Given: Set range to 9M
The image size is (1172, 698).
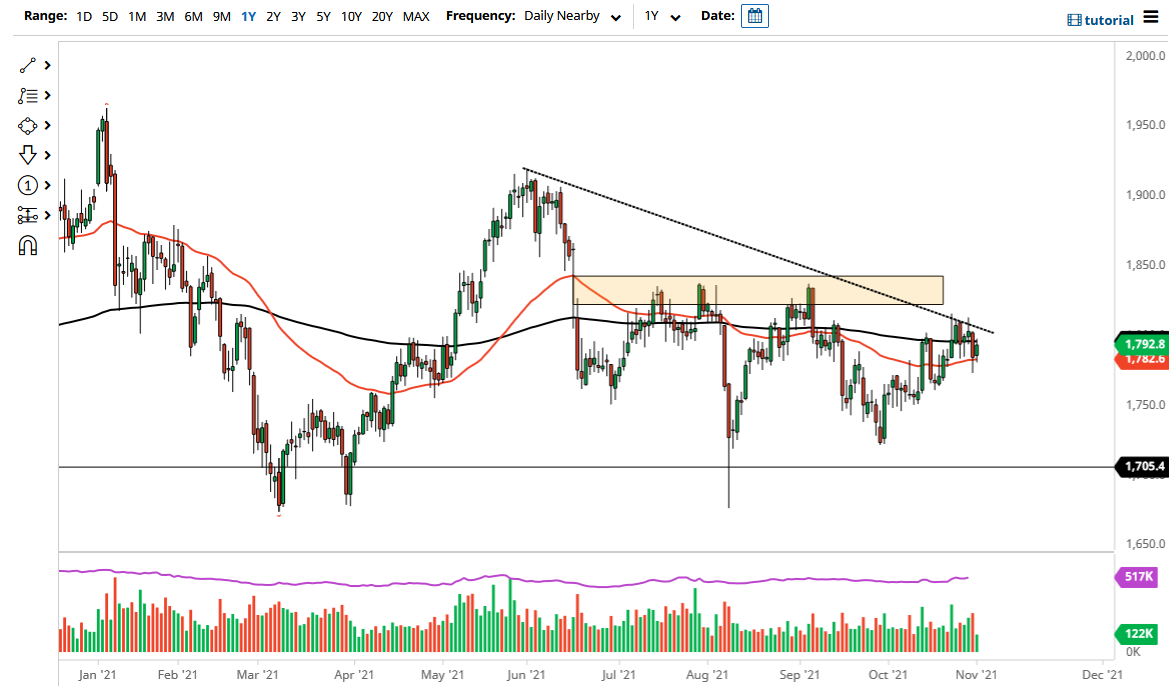Looking at the screenshot, I should [x=222, y=16].
